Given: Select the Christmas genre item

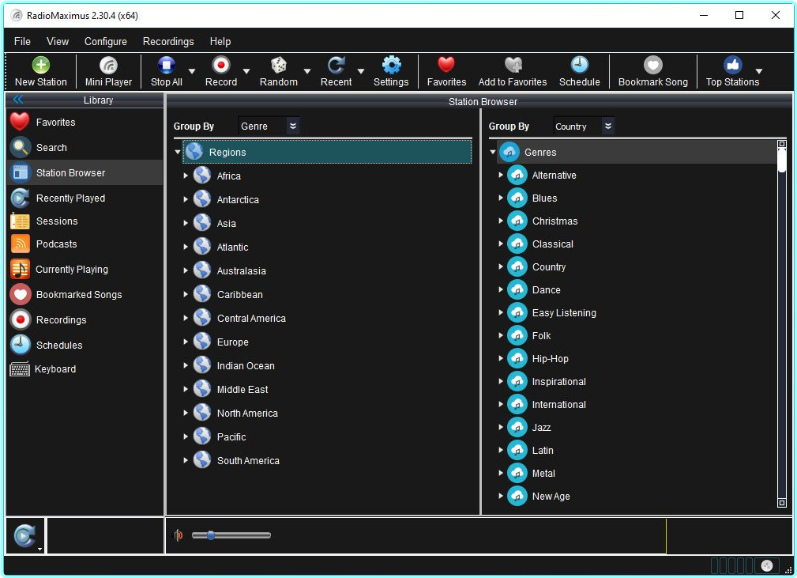Looking at the screenshot, I should 555,221.
